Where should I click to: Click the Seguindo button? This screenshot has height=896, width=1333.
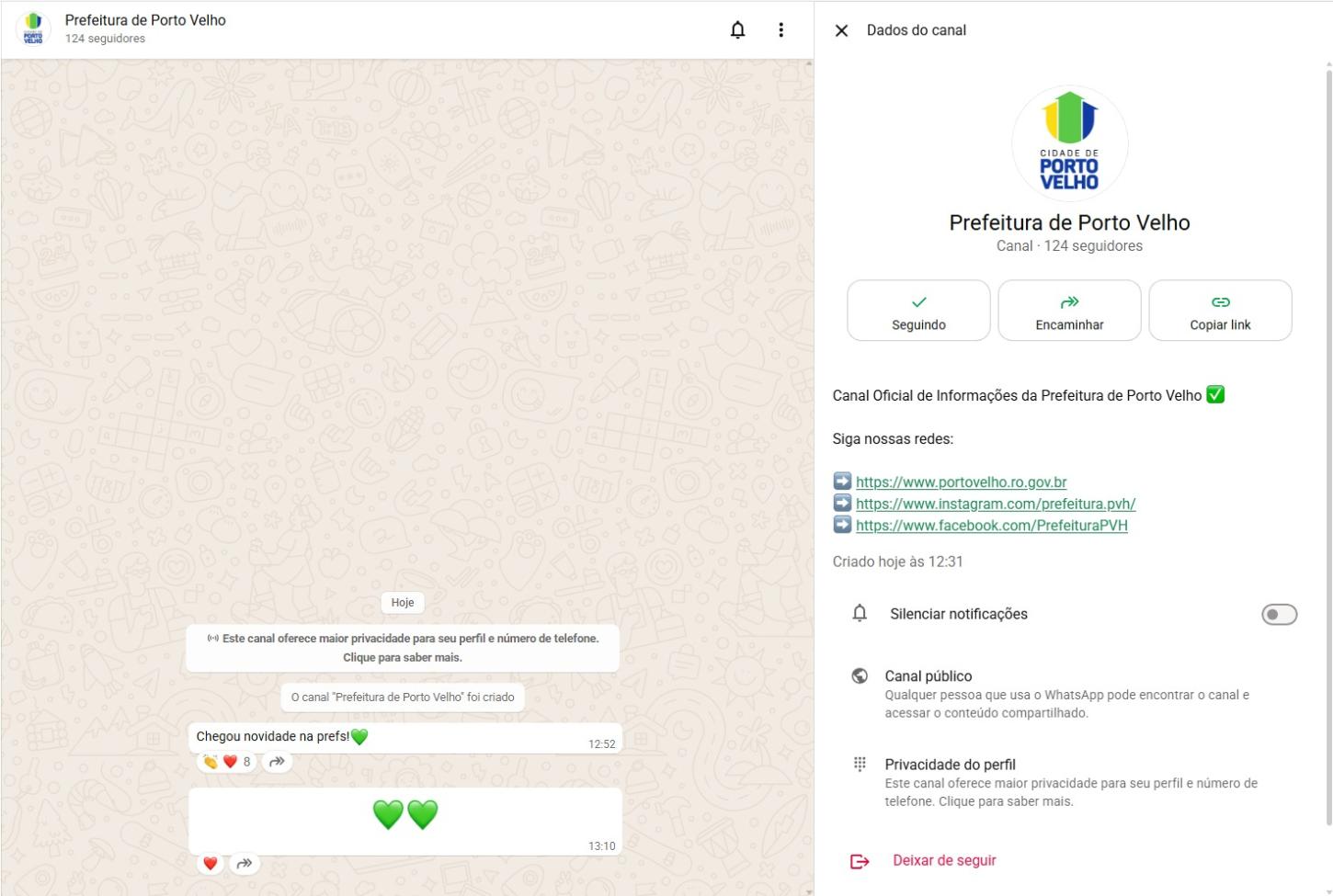[x=918, y=311]
